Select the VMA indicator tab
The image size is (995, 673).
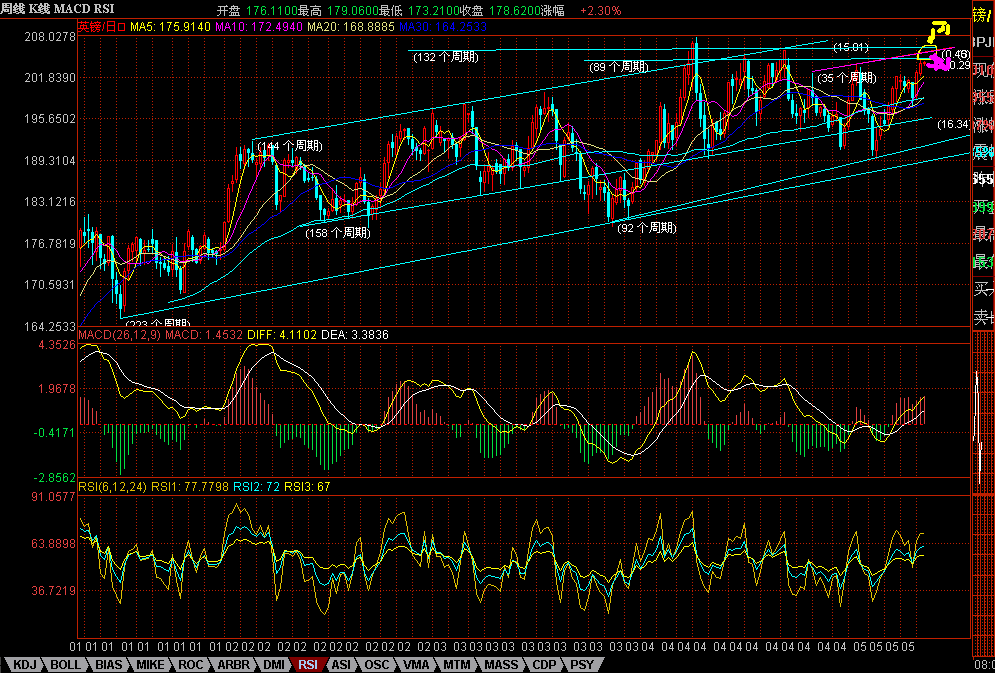click(x=417, y=664)
